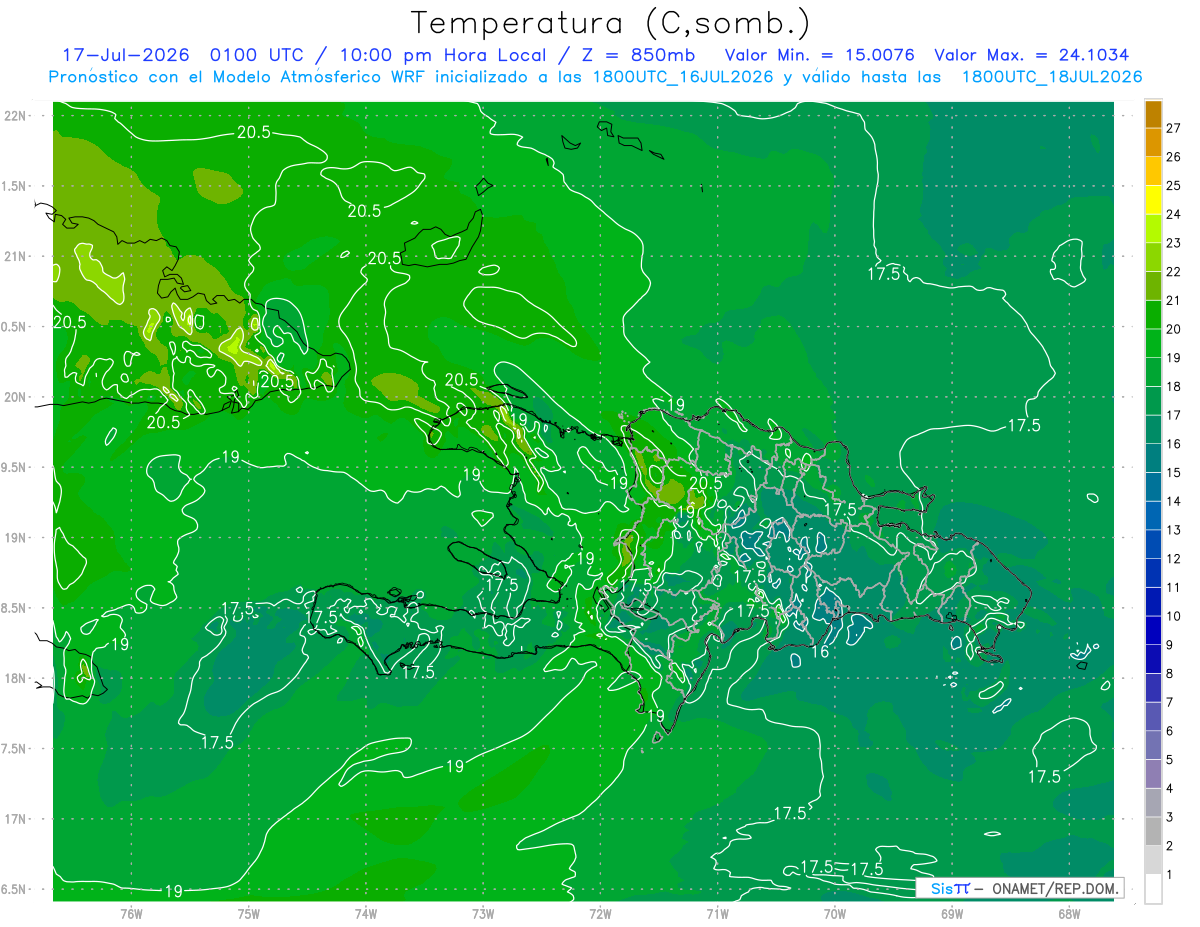Pick the white swatch below label 1
1200x927 pixels.
pyautogui.click(x=1153, y=889)
